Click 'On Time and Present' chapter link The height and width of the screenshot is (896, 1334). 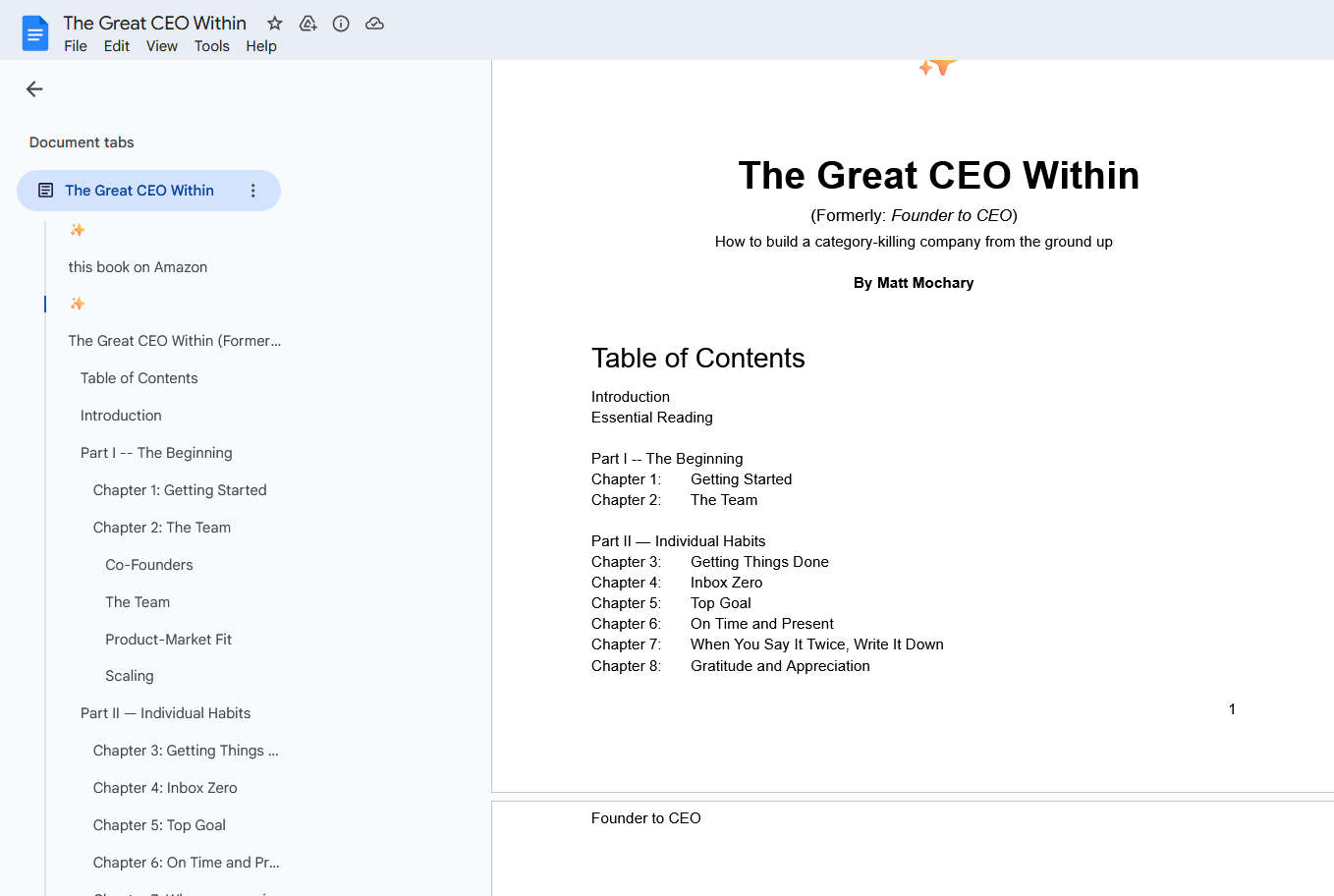coord(762,624)
